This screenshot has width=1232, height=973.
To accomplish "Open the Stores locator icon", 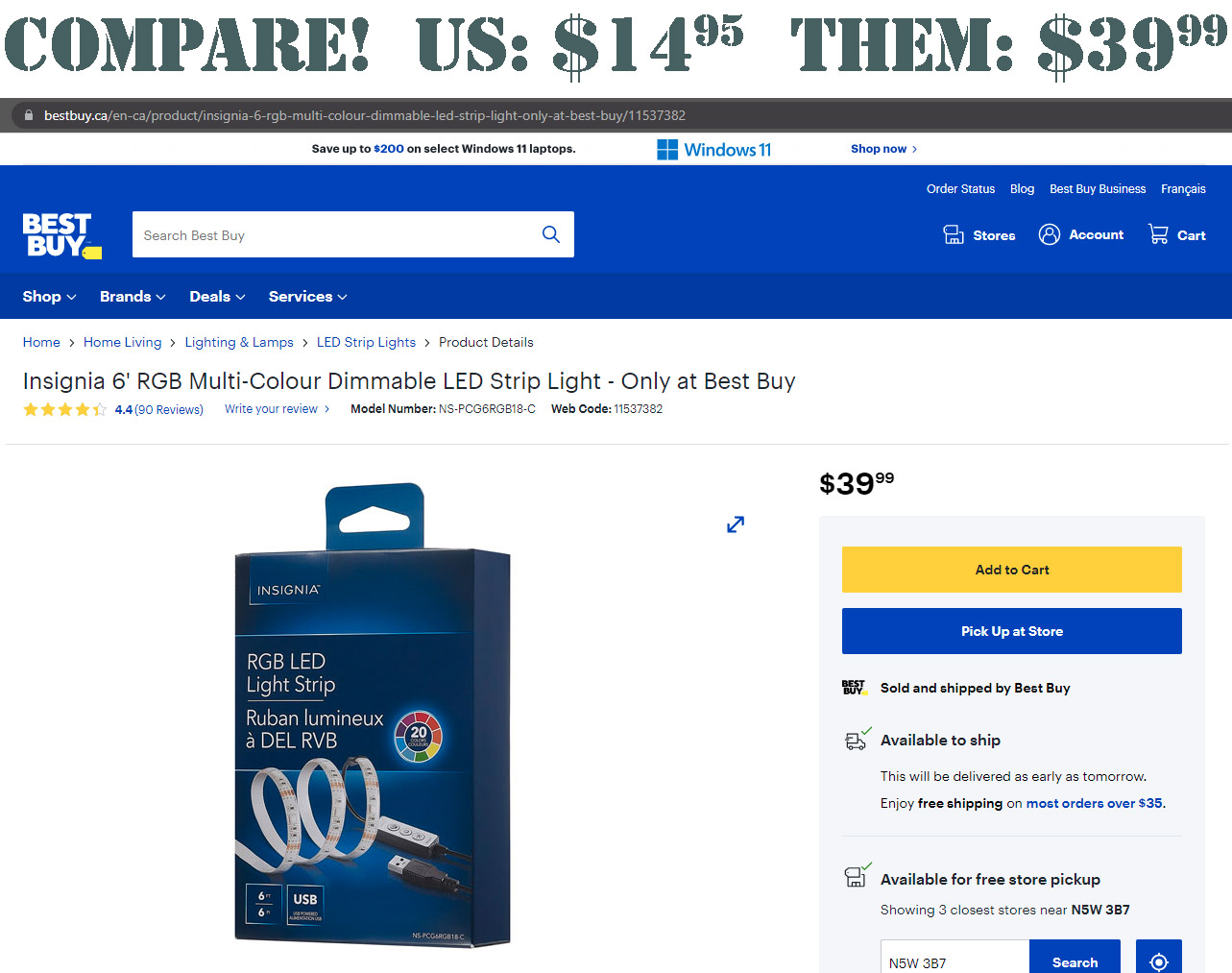I will pyautogui.click(x=954, y=234).
